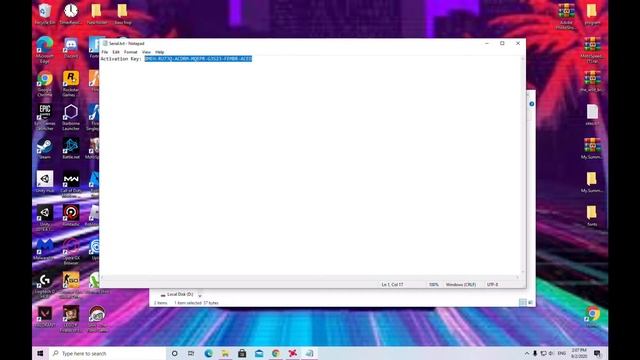
Task: Select the top-right program folder icon
Action: [x=592, y=14]
